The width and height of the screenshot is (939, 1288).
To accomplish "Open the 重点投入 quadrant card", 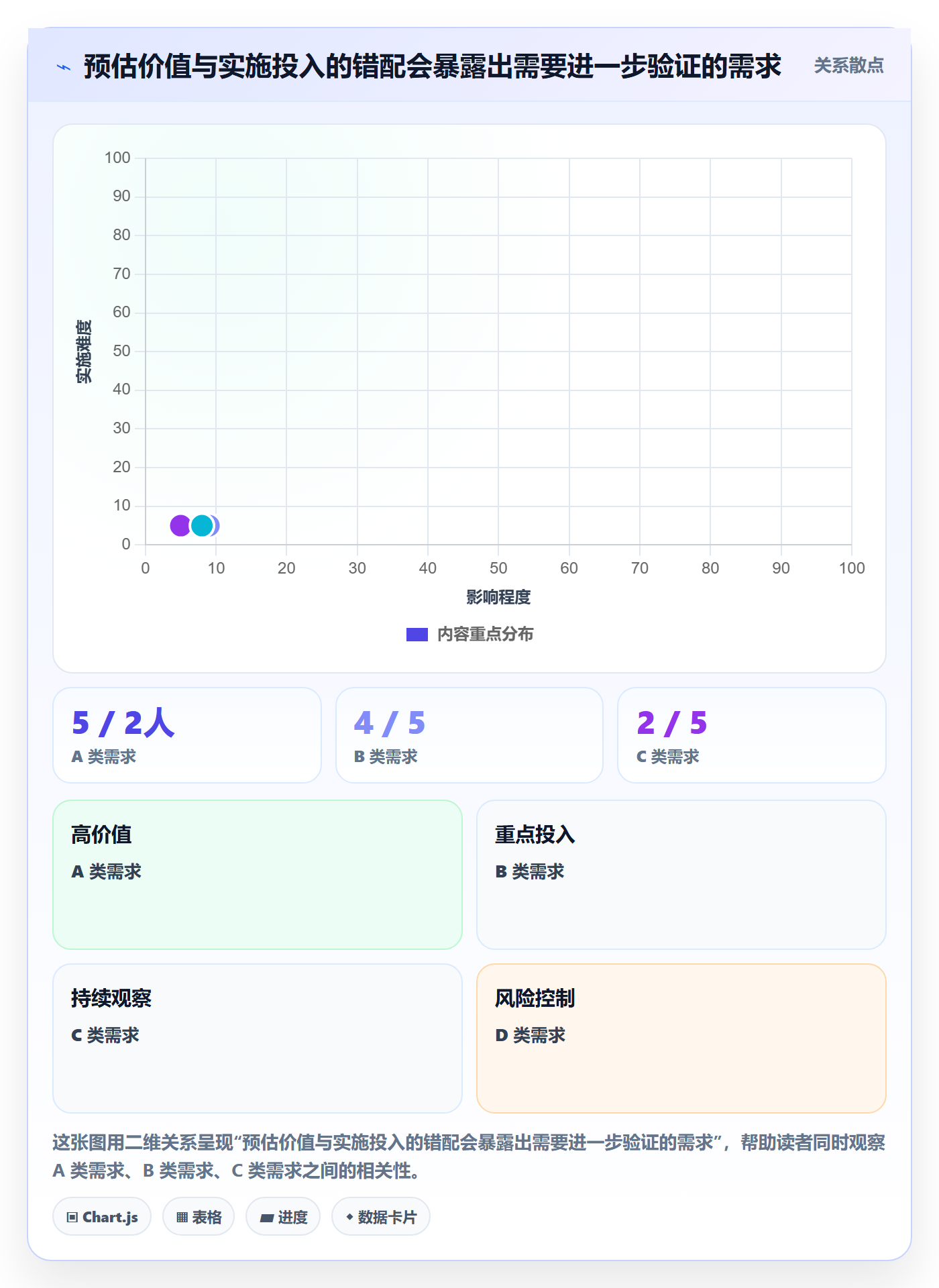I will click(681, 875).
